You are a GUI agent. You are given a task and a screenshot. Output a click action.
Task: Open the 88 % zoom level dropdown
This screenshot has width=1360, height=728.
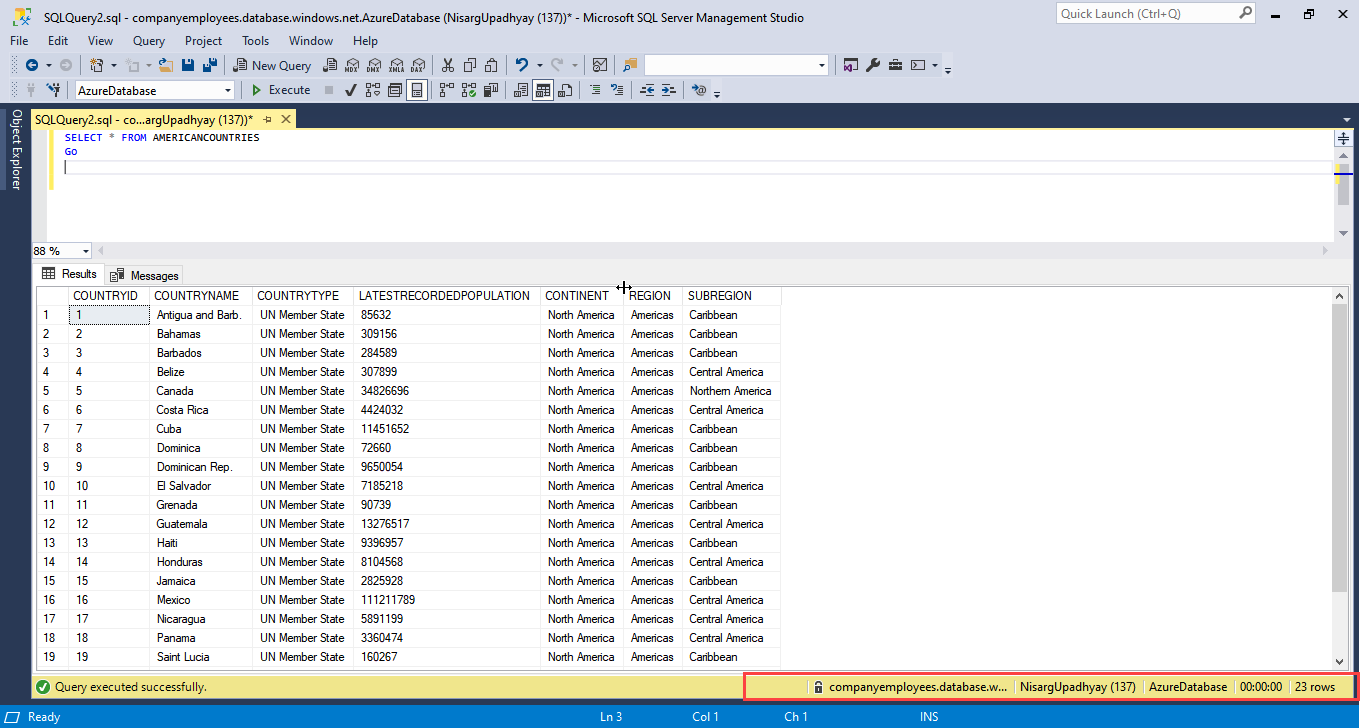pyautogui.click(x=85, y=251)
